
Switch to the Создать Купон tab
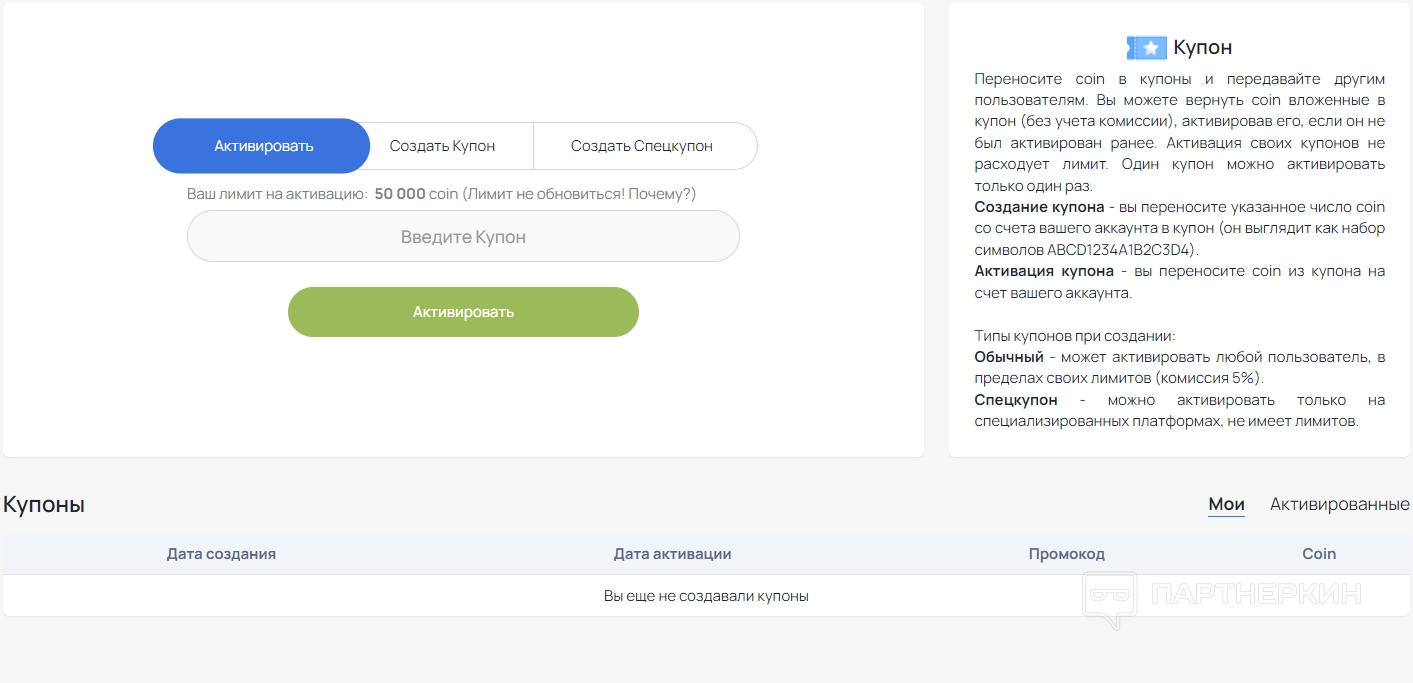442,146
